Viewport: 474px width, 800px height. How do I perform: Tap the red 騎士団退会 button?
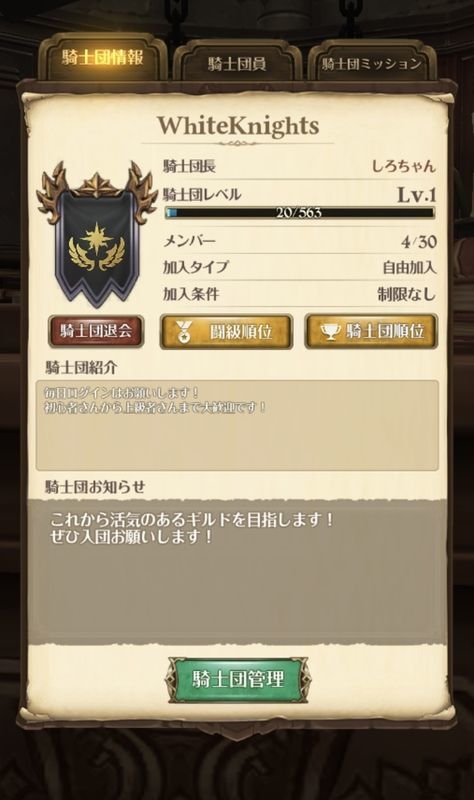coord(96,331)
